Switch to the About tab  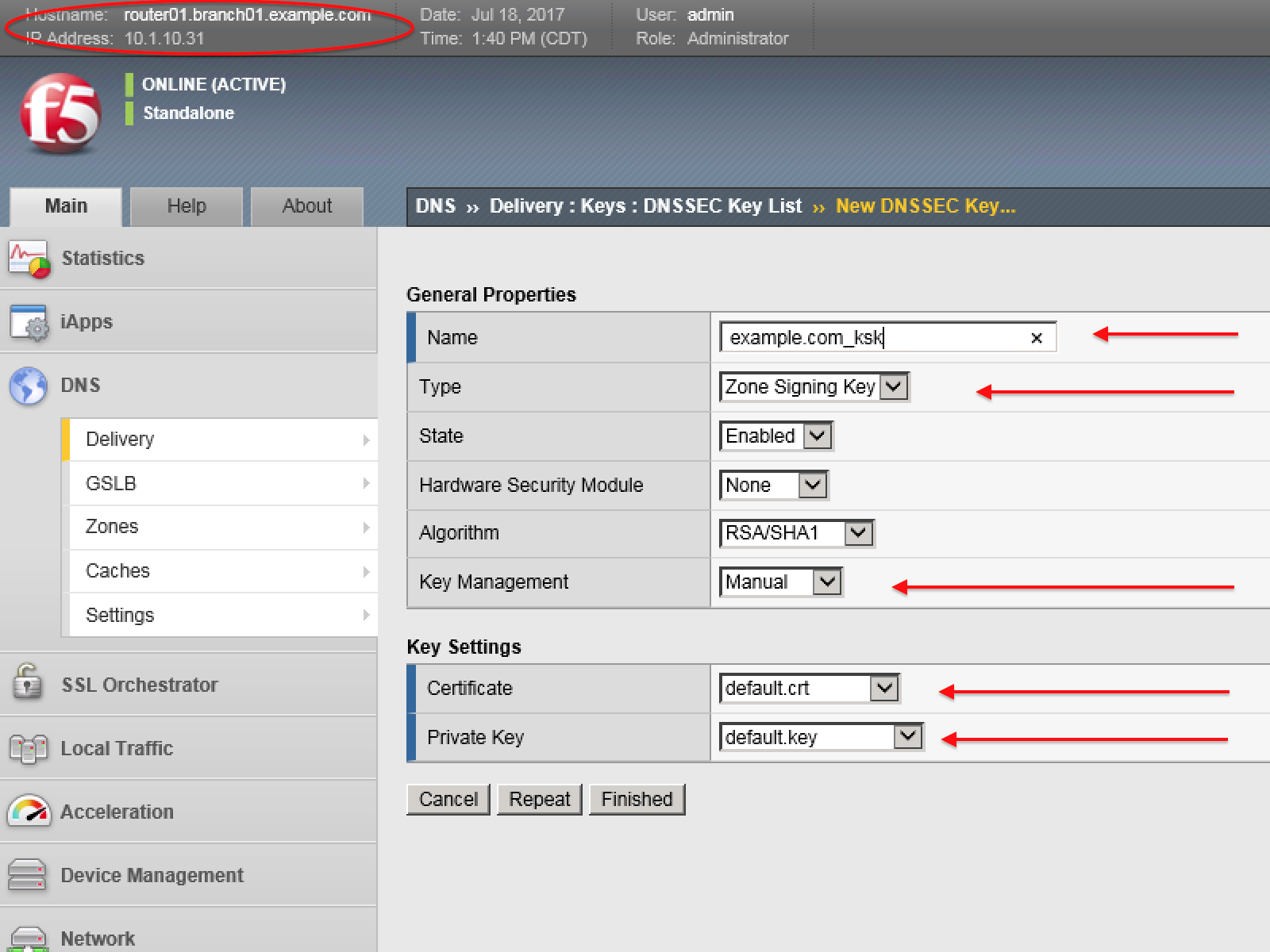307,206
